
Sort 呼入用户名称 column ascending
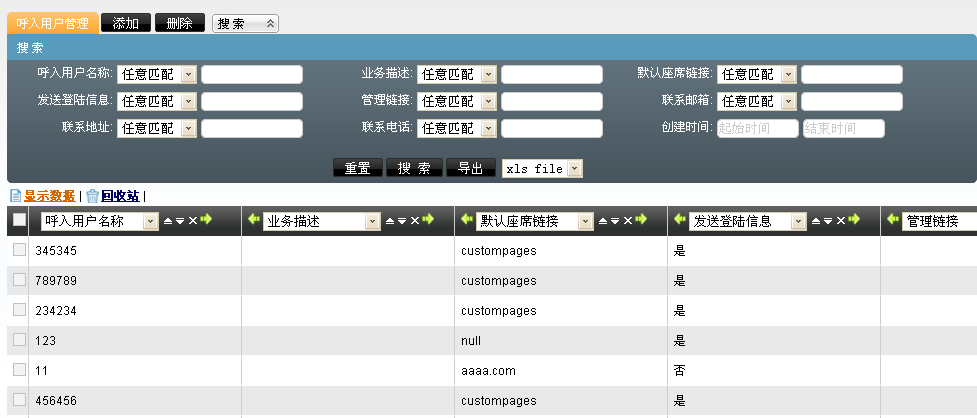[168, 221]
